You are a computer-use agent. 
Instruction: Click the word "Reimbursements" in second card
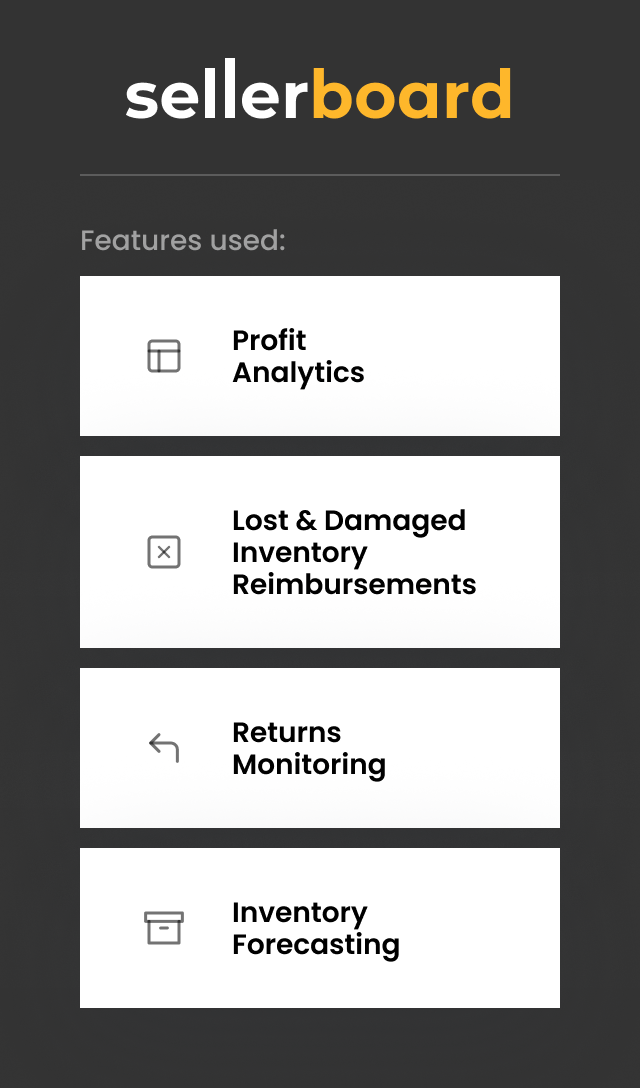tap(354, 584)
